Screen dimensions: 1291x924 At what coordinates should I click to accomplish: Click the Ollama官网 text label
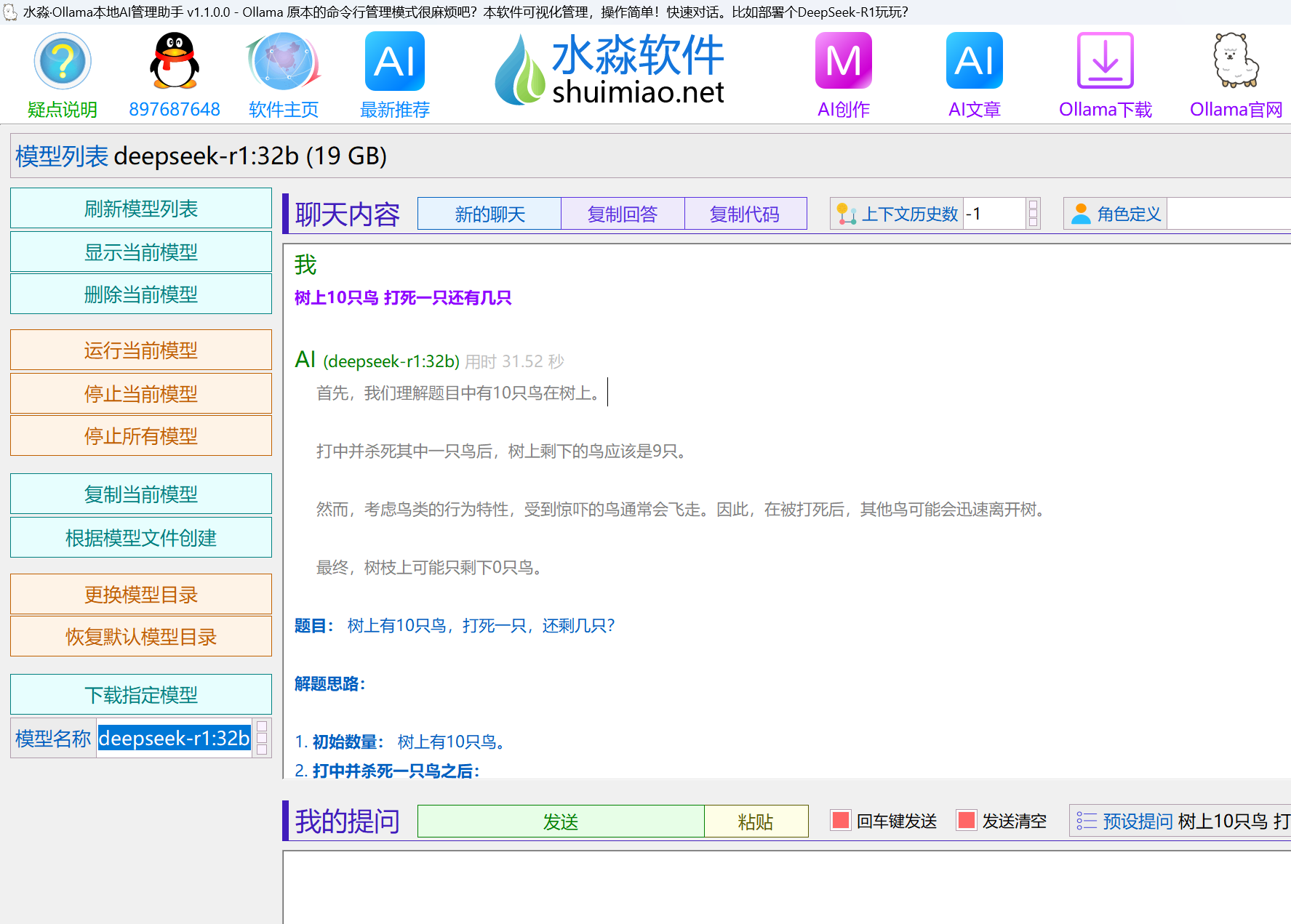click(1236, 110)
